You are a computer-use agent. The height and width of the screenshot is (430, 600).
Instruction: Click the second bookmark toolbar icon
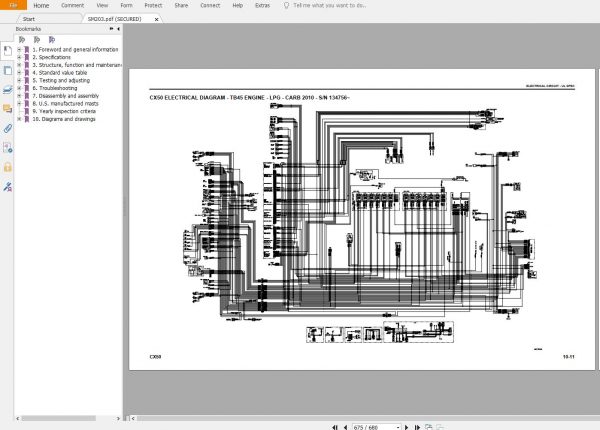37,39
